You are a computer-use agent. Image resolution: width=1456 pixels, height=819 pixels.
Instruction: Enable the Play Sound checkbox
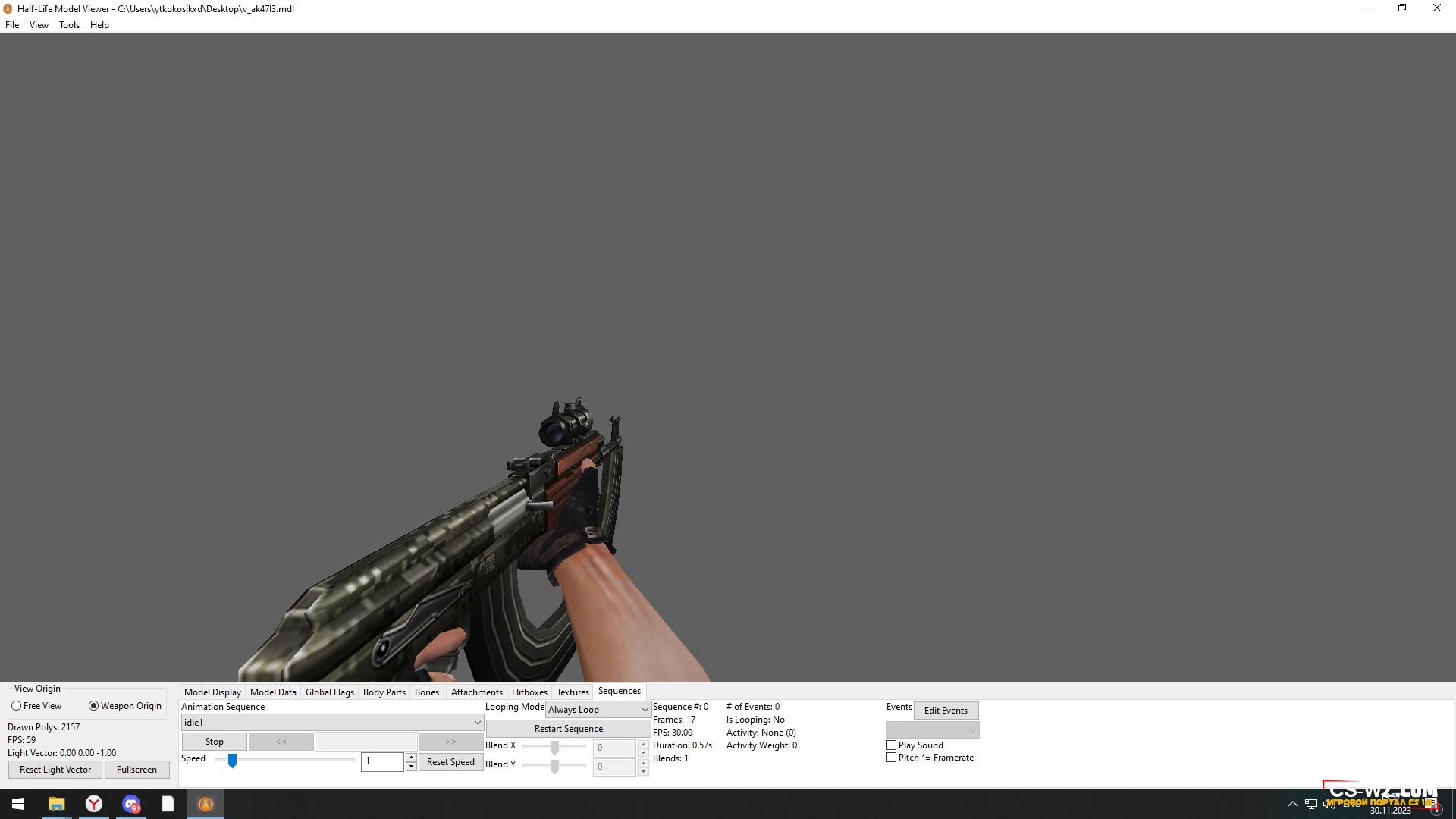tap(892, 745)
